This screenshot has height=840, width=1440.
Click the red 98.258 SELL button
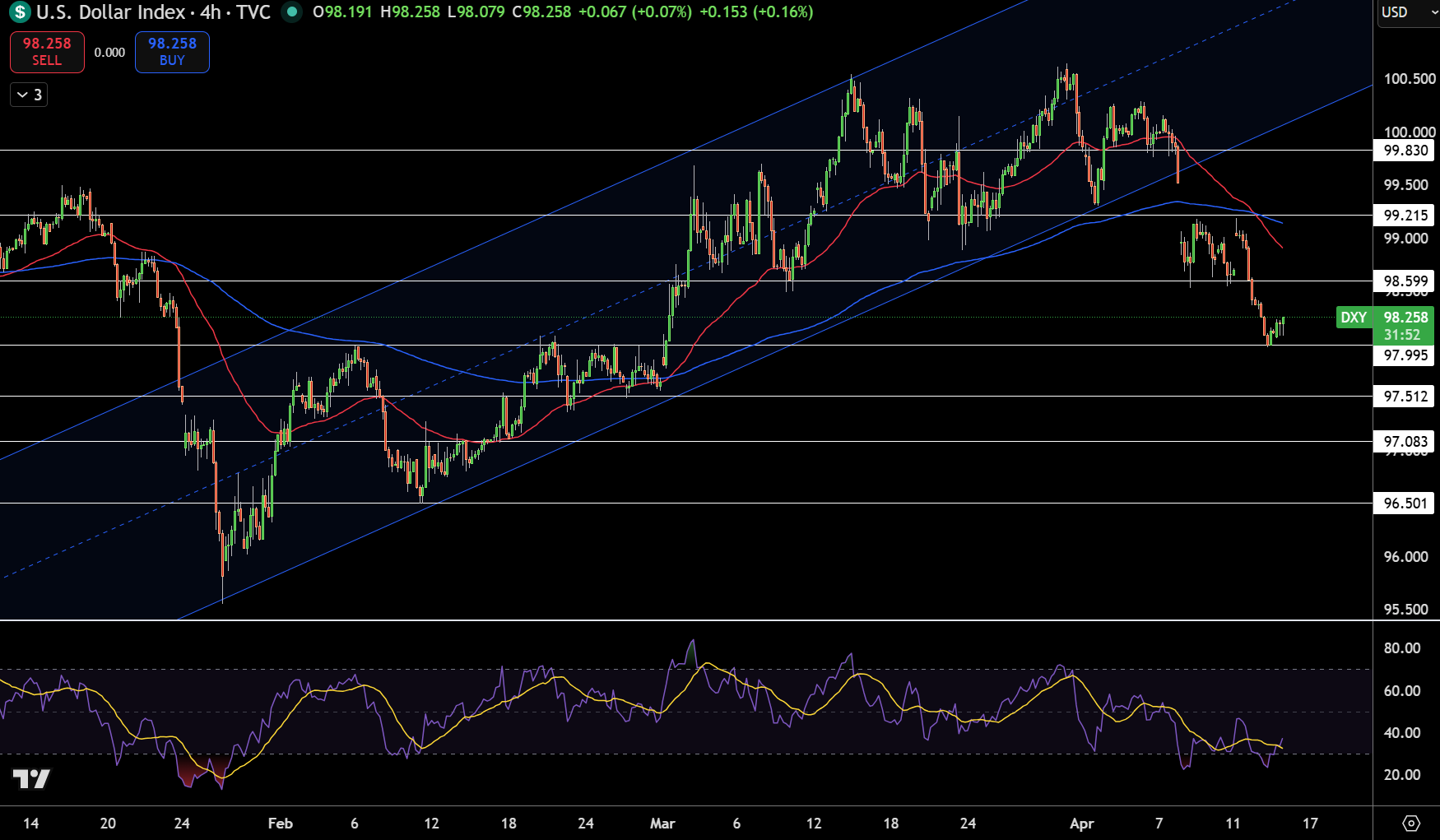click(47, 52)
